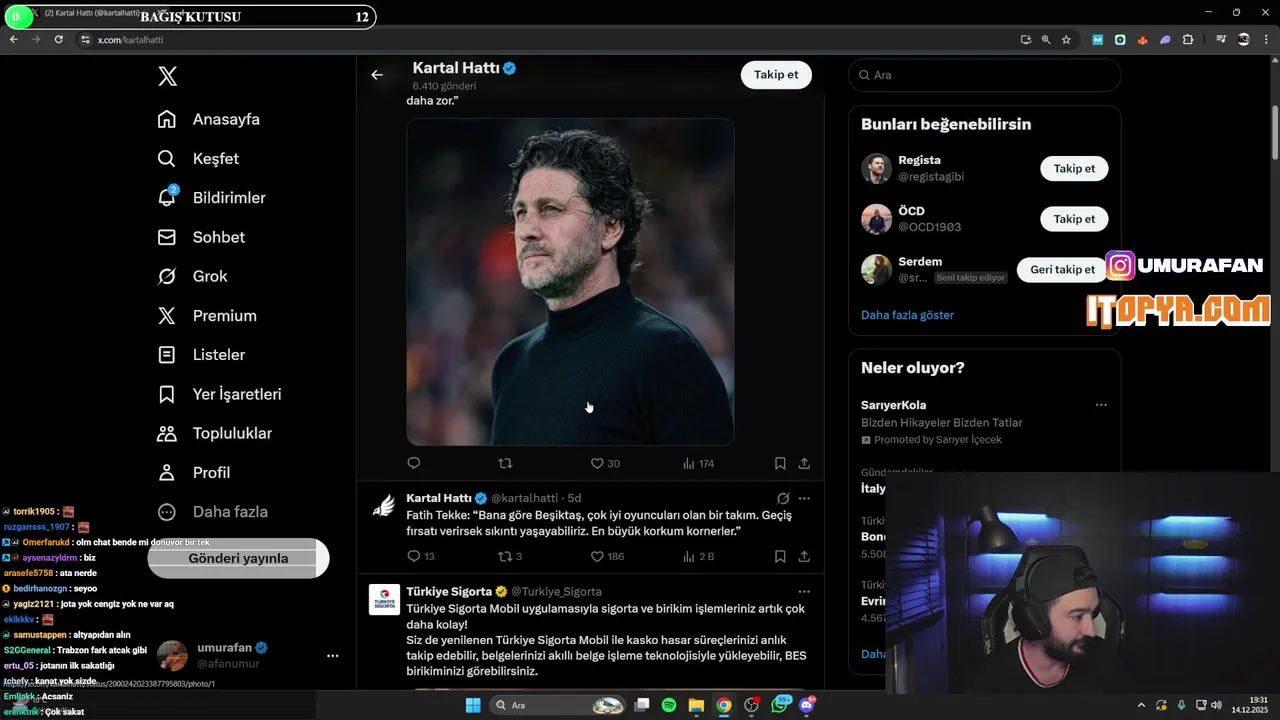Bookmark this page with the star icon
Screen dimensions: 1280x720
pos(1066,40)
